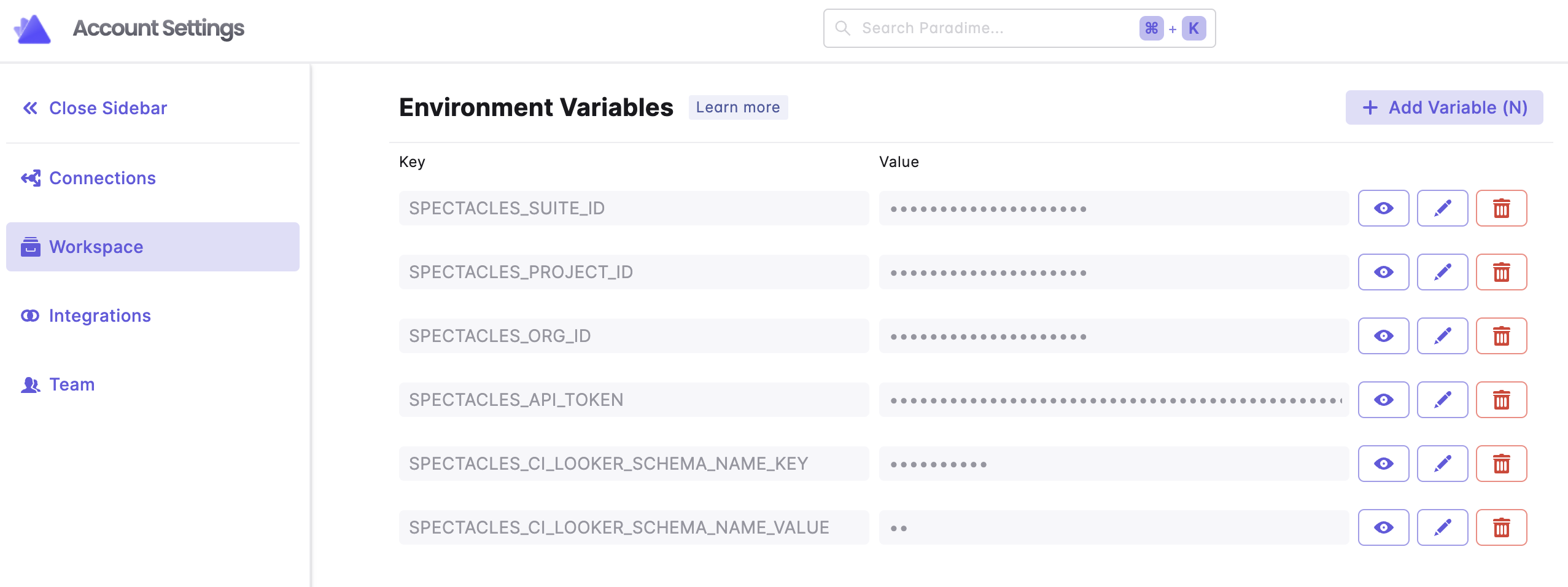Delete the SPECTACLES_API_TOKEN variable
This screenshot has width=1568, height=587.
[1501, 400]
